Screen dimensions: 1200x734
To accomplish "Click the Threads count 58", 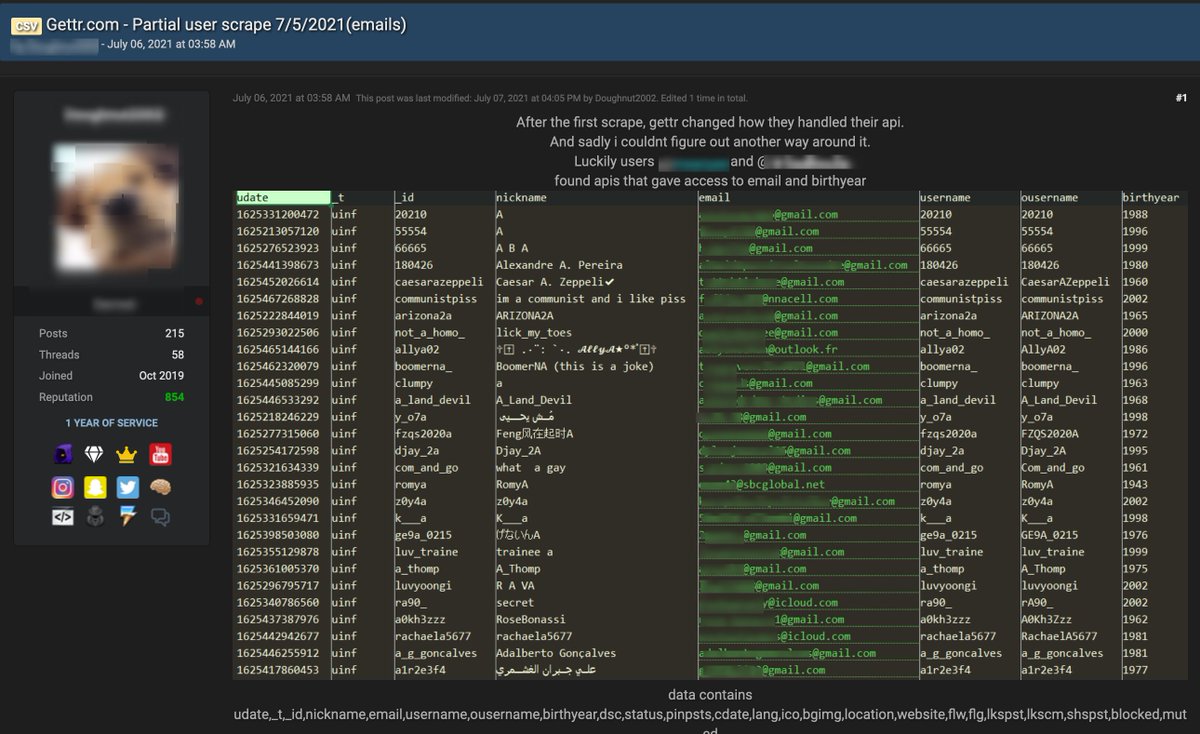I will coord(178,355).
